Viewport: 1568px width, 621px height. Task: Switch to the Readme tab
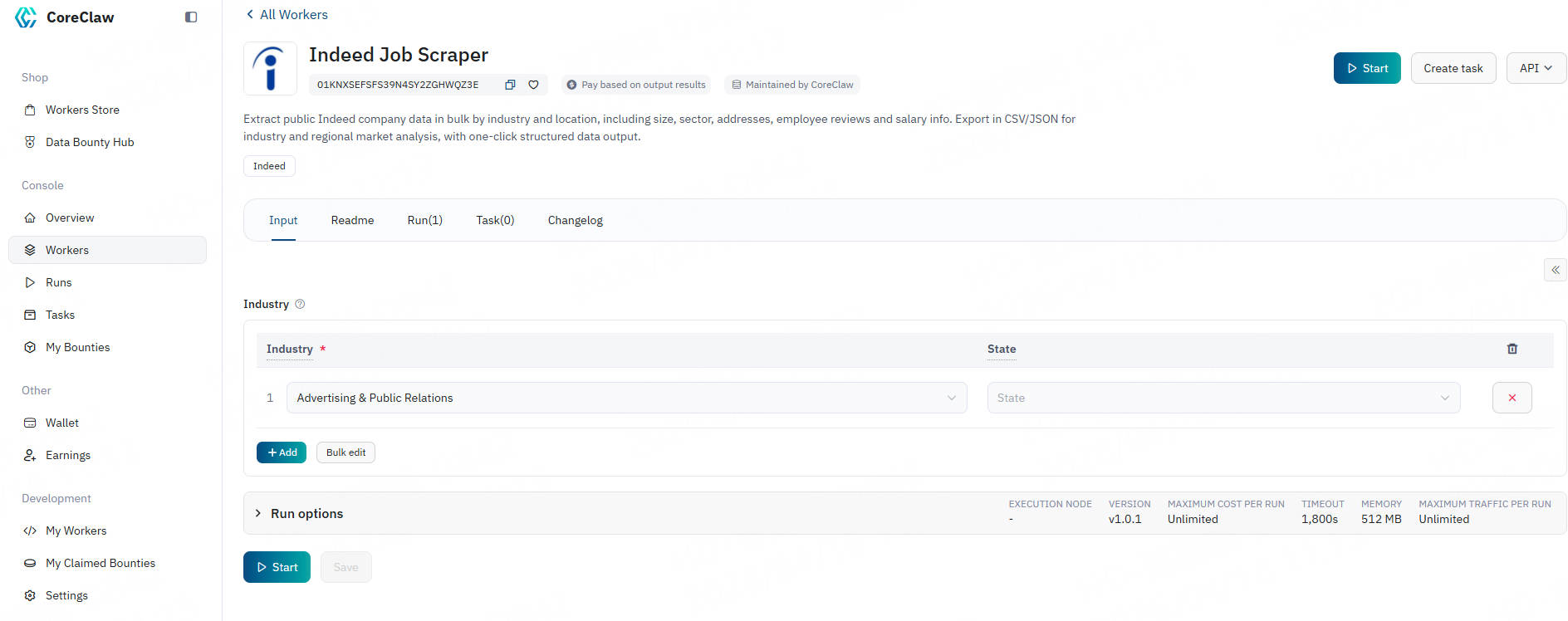(352, 220)
